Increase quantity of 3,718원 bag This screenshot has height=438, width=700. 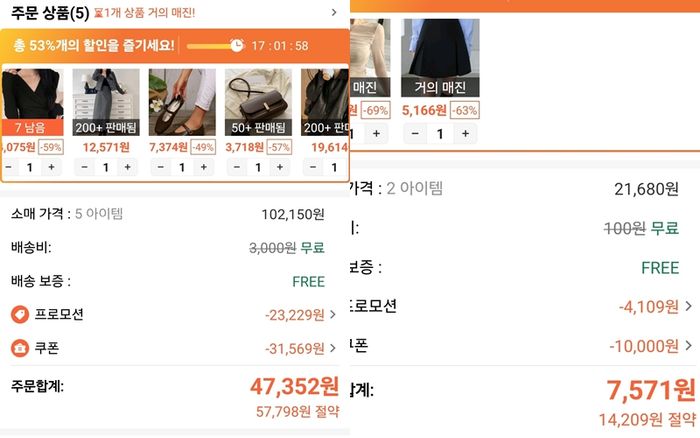280,167
